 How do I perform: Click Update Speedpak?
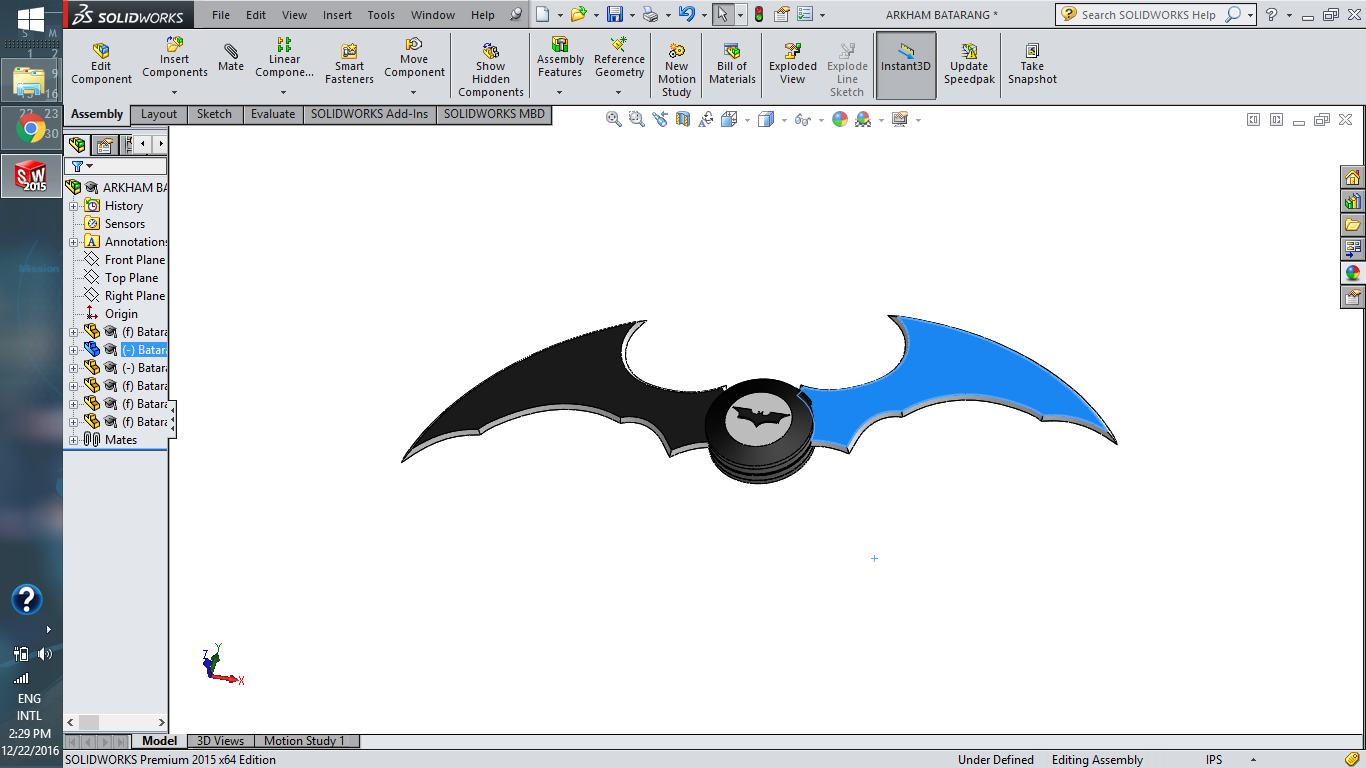pyautogui.click(x=968, y=65)
